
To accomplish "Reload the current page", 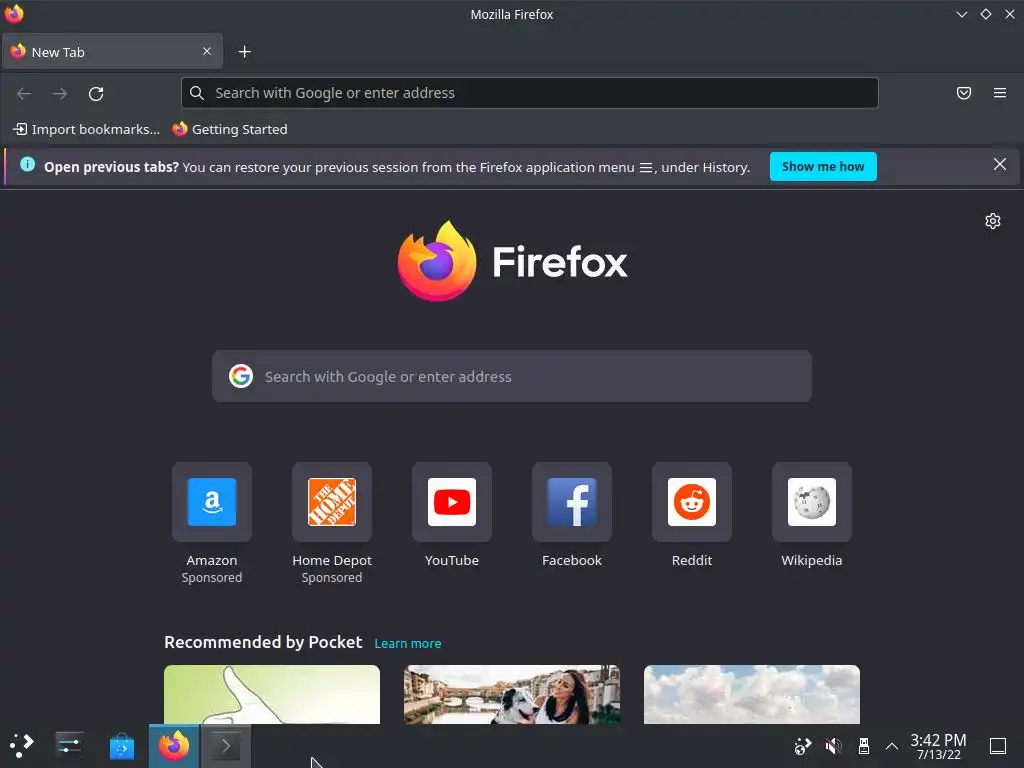I will pos(96,93).
